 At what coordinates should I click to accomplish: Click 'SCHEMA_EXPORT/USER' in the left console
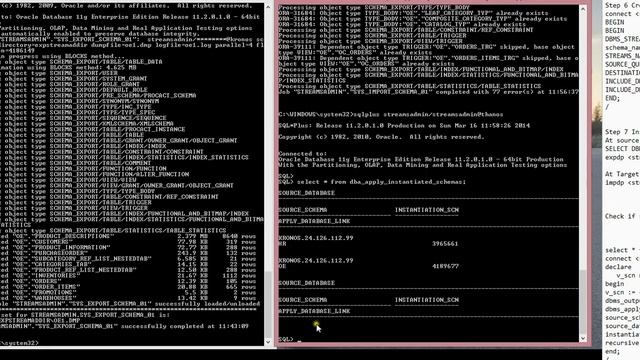click(84, 73)
